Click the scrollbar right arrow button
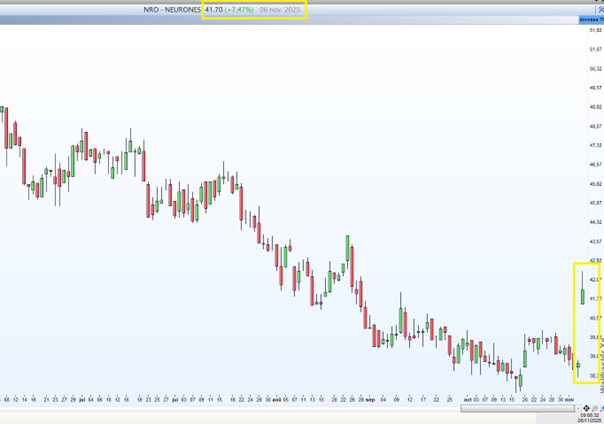The height and width of the screenshot is (424, 604). 578,408
